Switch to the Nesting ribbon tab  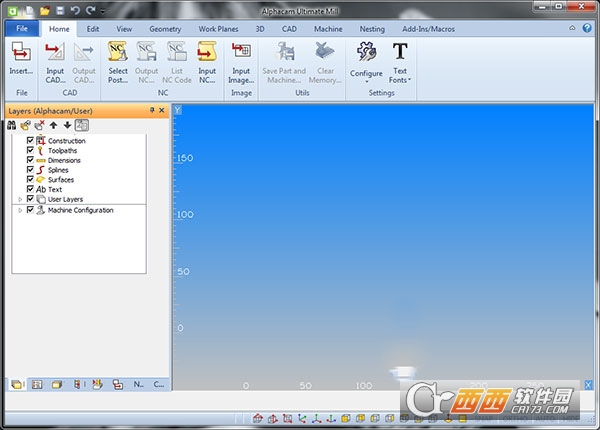pyautogui.click(x=372, y=29)
